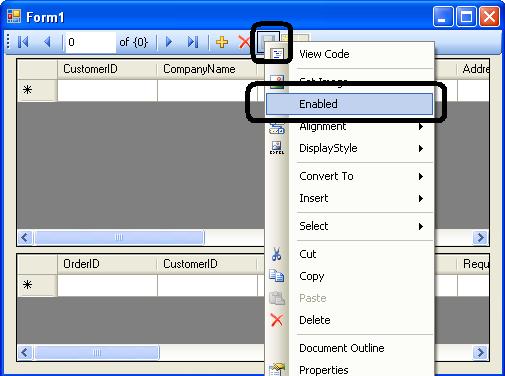Expand the Alignment submenu
Image resolution: width=505 pixels, height=376 pixels.
350,126
